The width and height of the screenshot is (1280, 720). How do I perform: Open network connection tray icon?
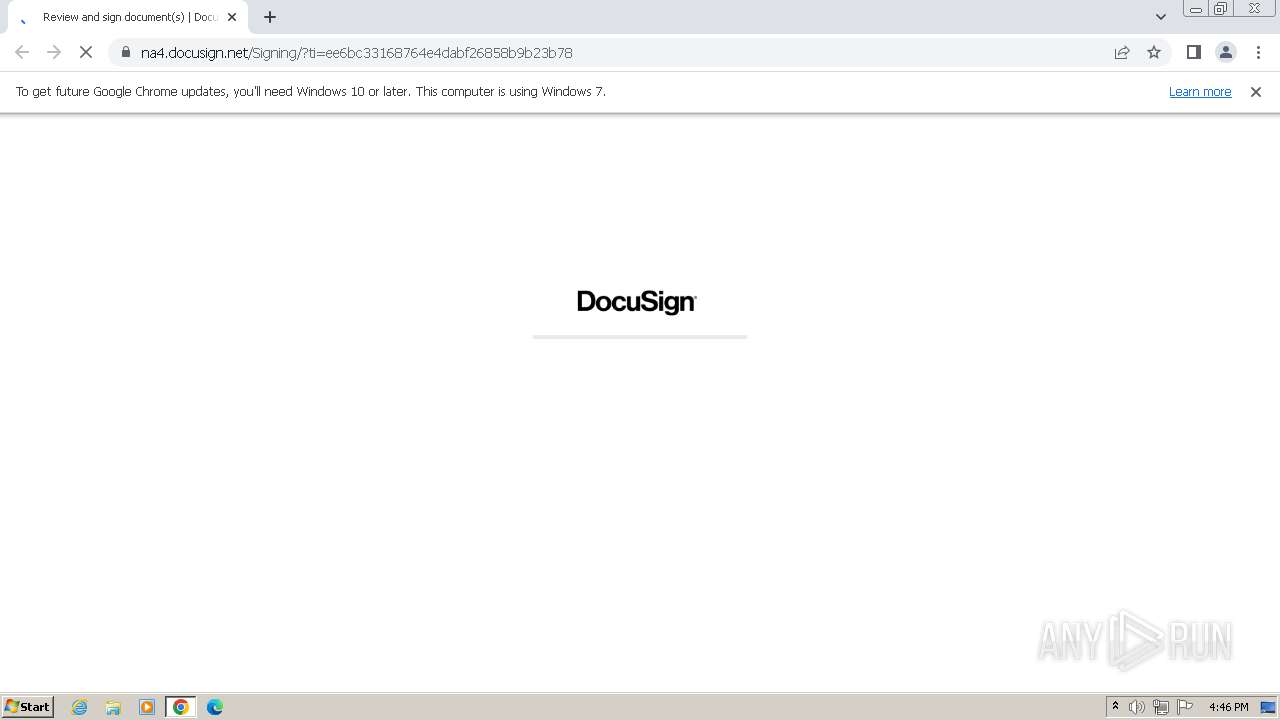pyautogui.click(x=1161, y=707)
